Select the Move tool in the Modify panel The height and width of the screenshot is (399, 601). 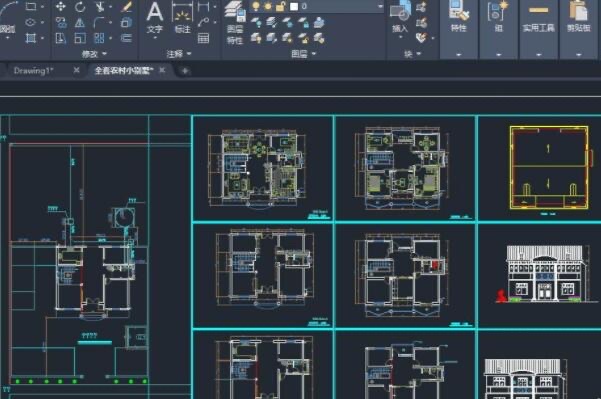(61, 6)
